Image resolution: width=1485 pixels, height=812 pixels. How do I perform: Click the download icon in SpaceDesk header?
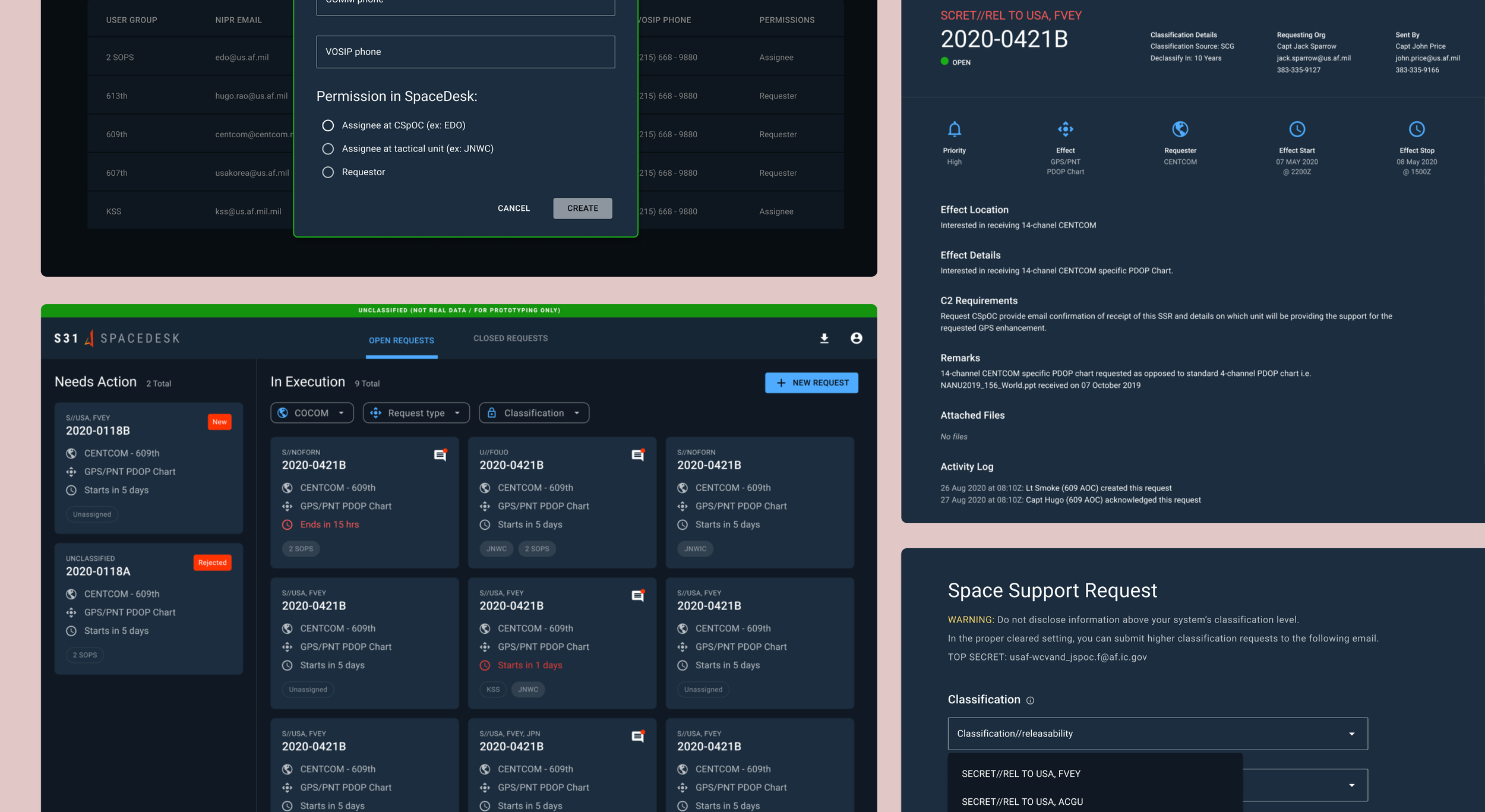tap(824, 338)
